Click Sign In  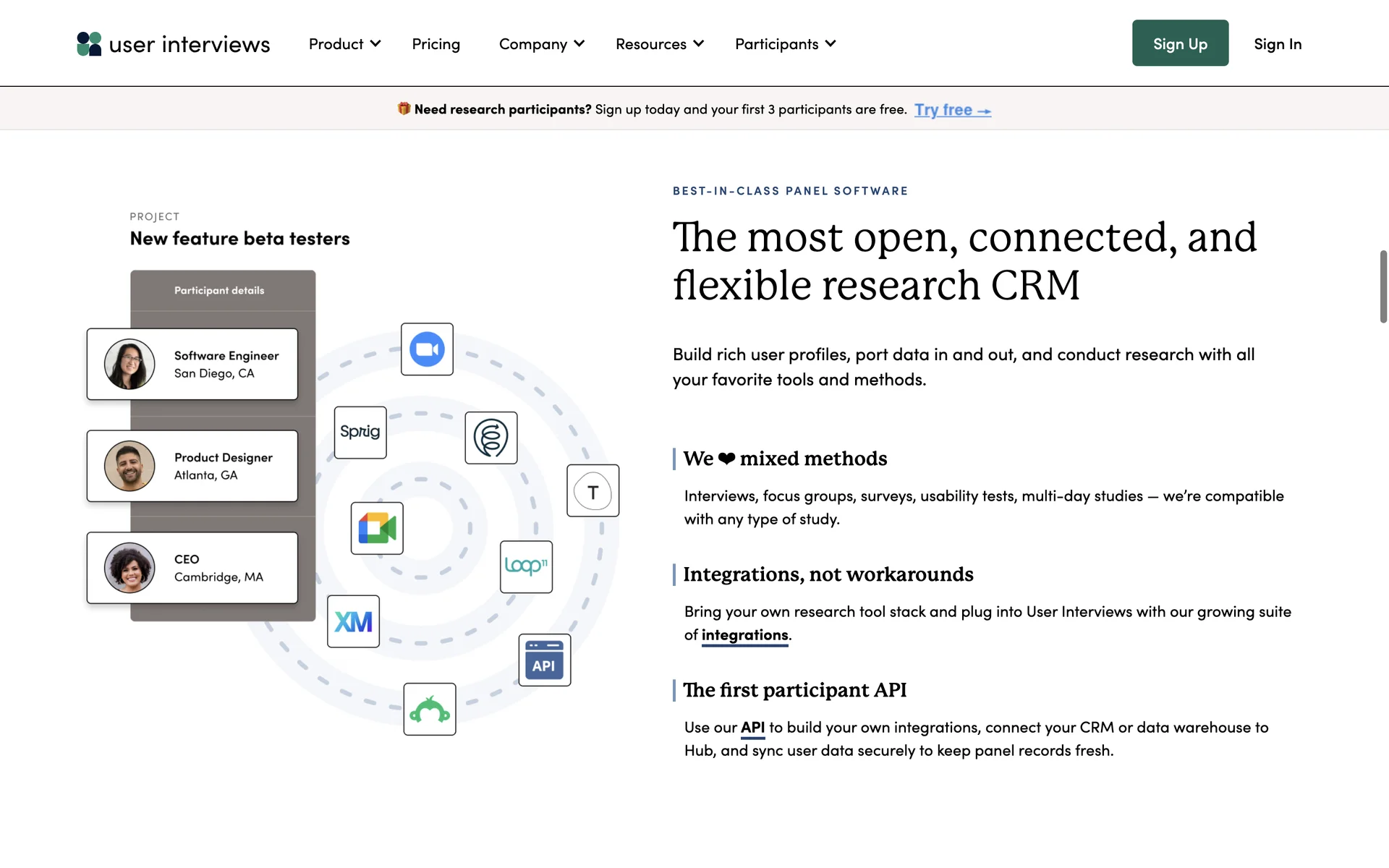pyautogui.click(x=1277, y=44)
